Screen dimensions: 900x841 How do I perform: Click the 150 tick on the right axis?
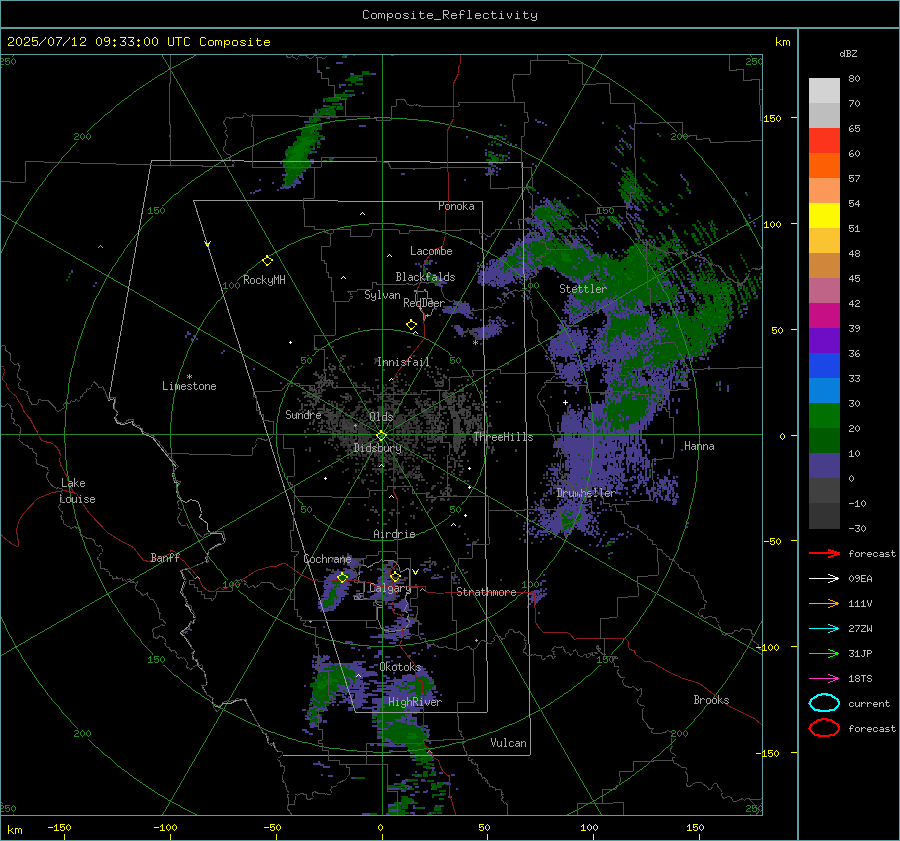[772, 118]
